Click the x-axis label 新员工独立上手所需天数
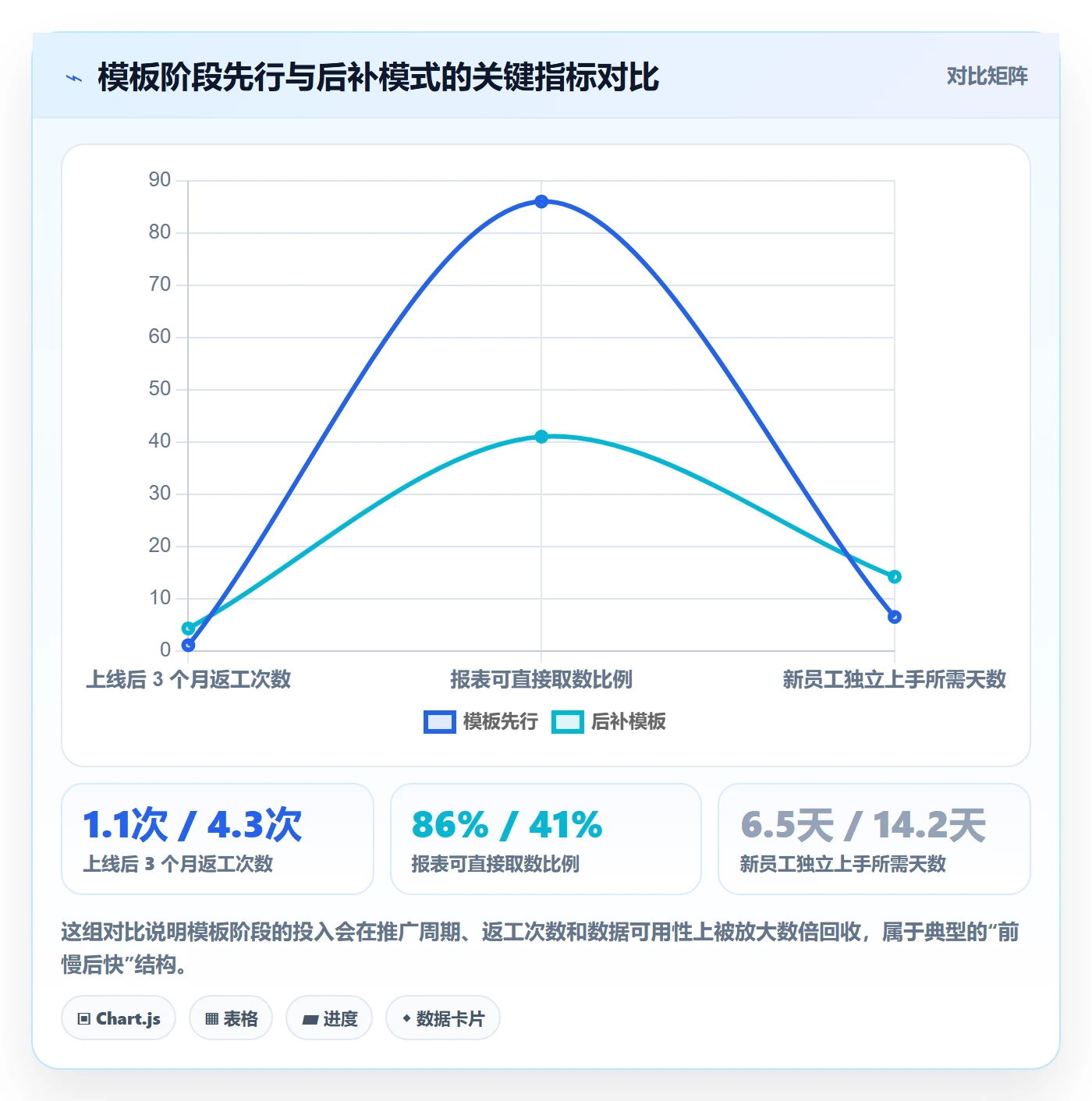 [x=895, y=679]
